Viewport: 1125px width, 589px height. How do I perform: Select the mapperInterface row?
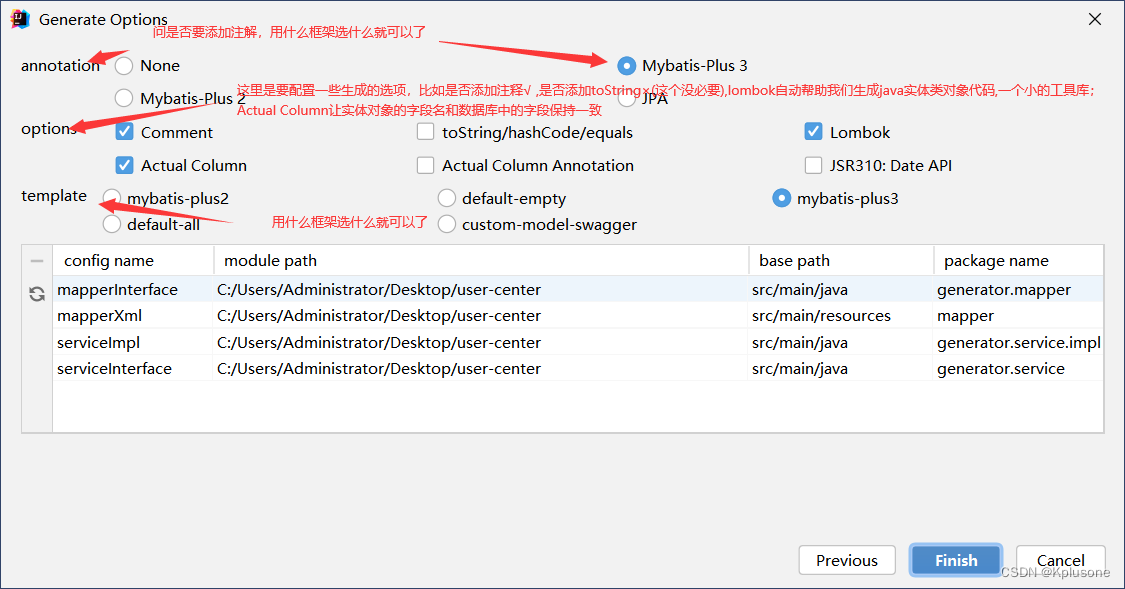click(x=578, y=290)
